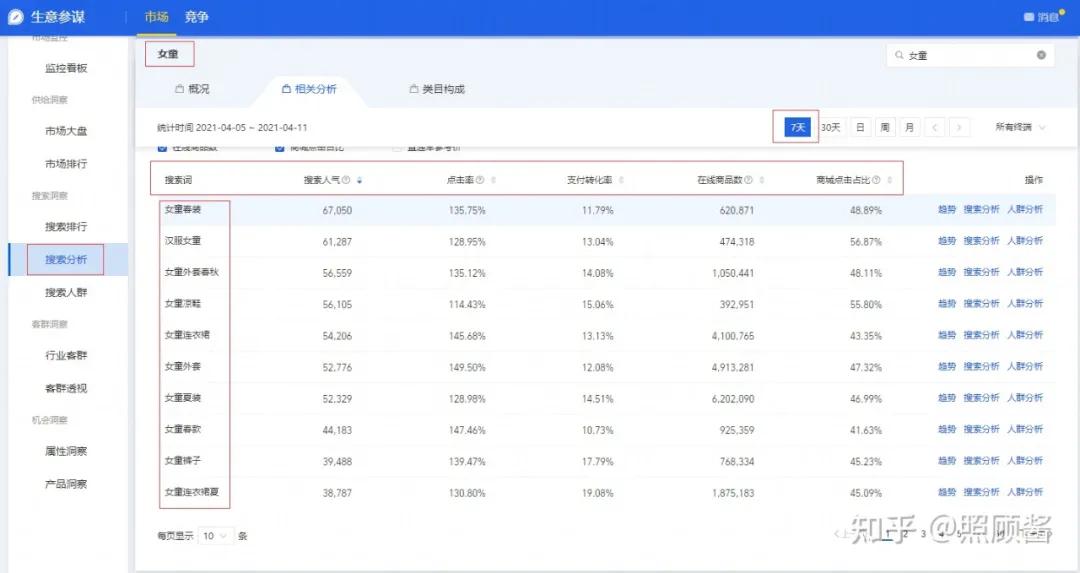
Task: Click the 56.87% mall click share value
Action: point(866,242)
